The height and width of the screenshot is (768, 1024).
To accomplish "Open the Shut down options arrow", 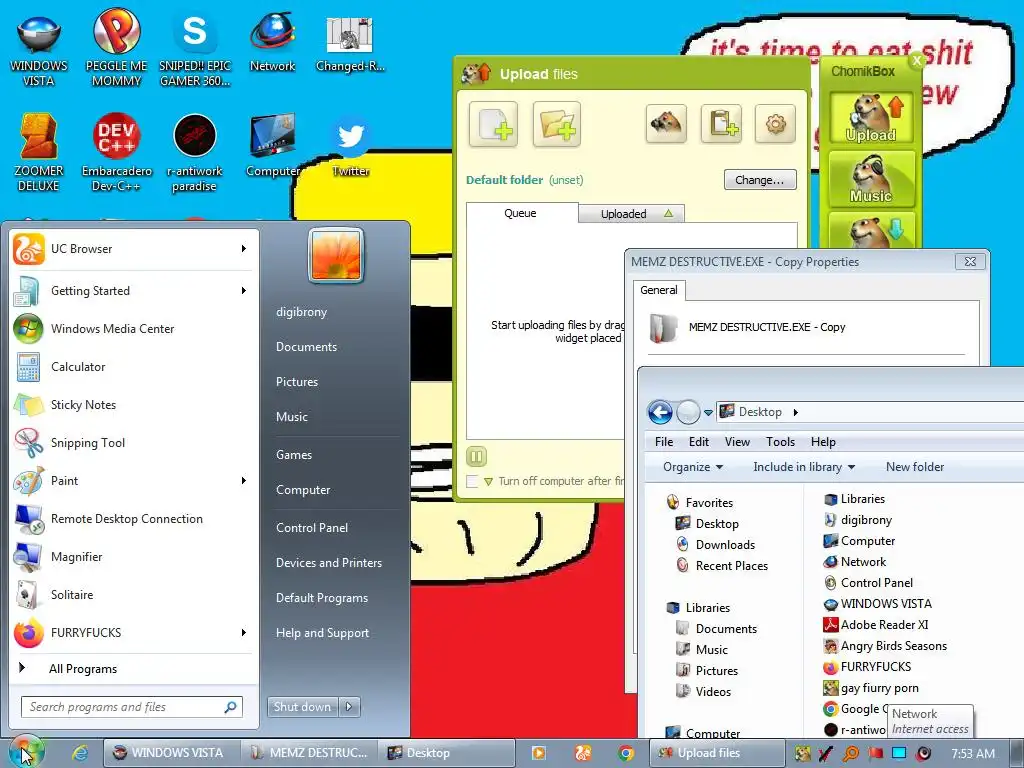I will click(x=349, y=707).
